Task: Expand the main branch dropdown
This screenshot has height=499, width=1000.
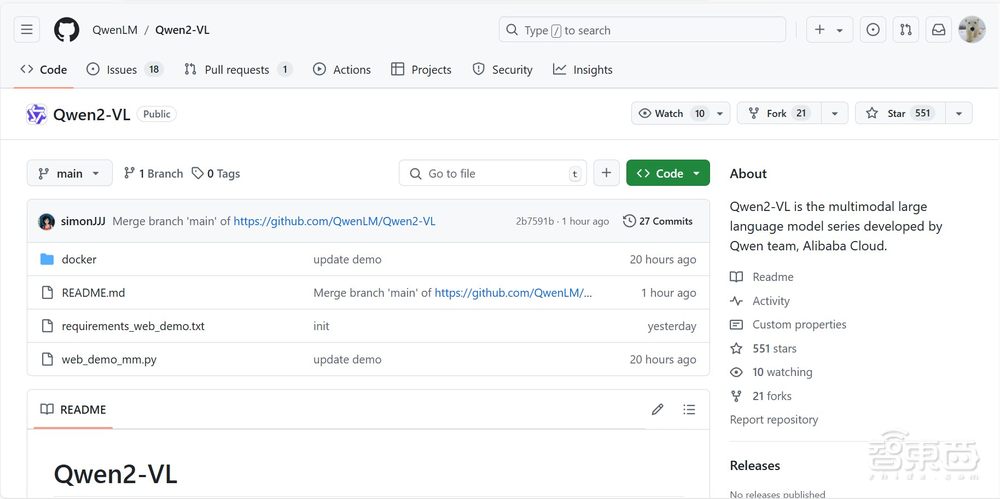Action: [69, 173]
